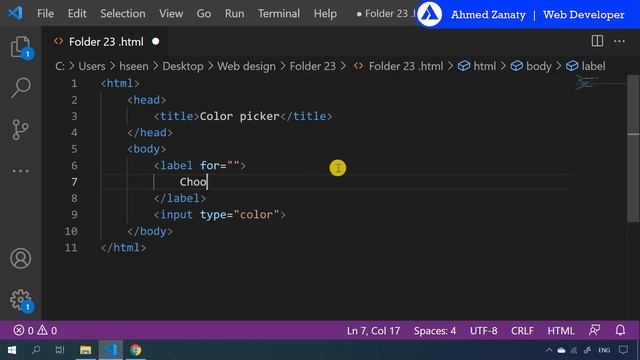Click the Web design breadcrumb segment
The image size is (640, 360).
[246, 66]
